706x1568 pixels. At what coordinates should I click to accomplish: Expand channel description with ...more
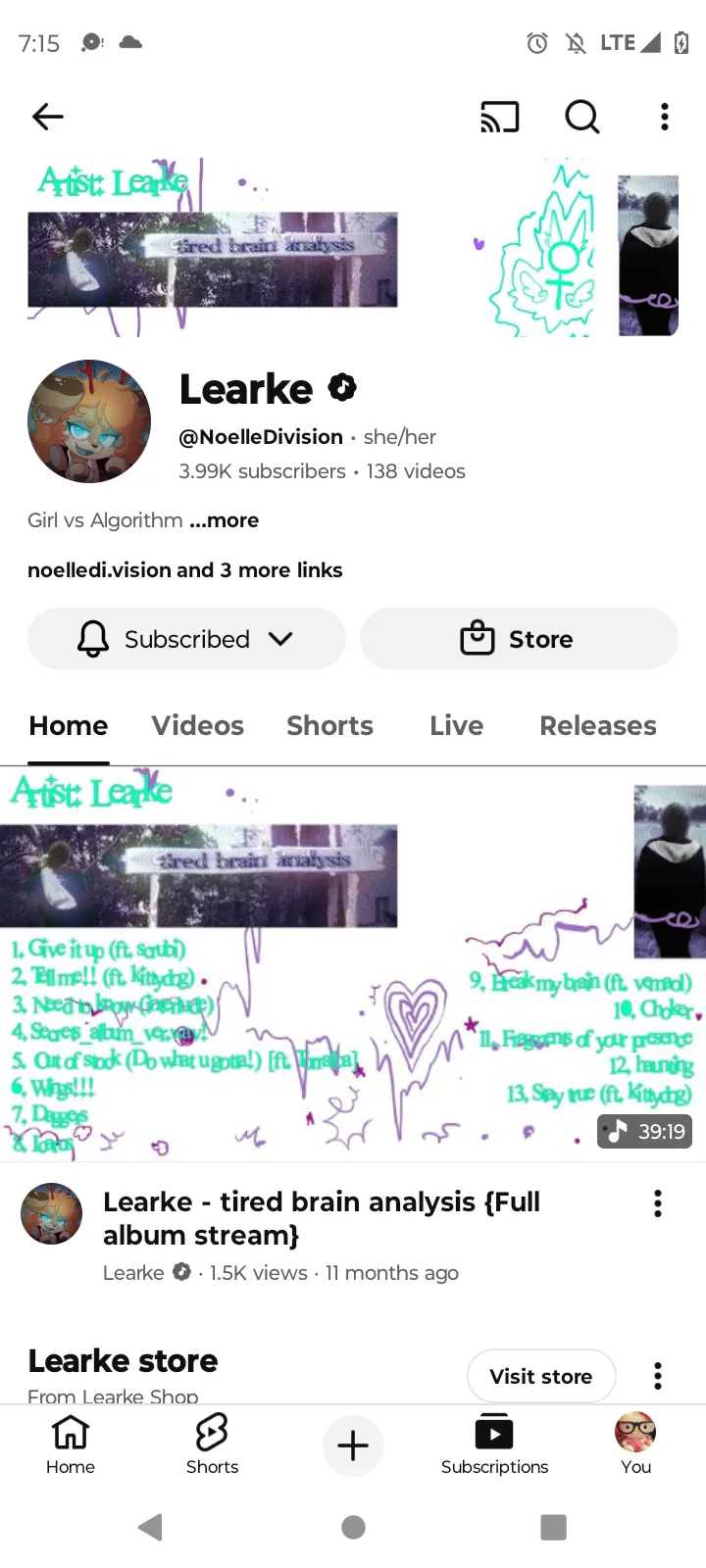tap(225, 520)
